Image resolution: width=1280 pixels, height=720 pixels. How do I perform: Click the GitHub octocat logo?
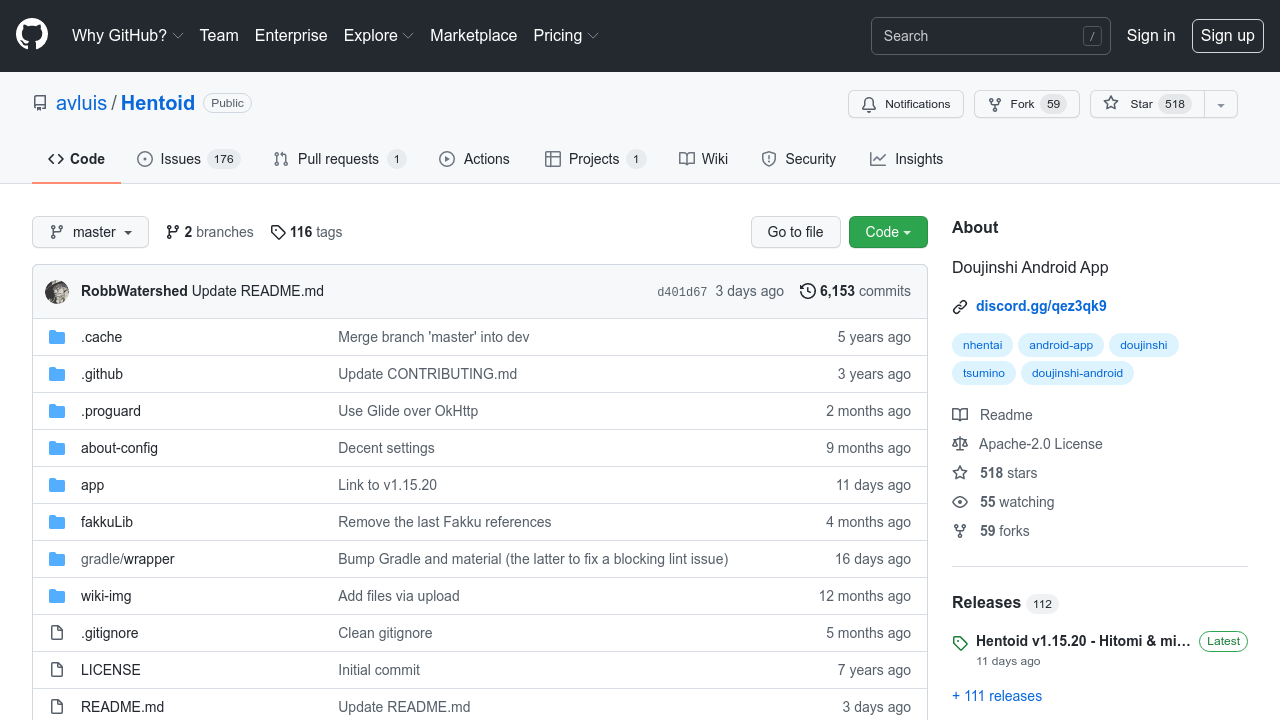click(x=32, y=35)
